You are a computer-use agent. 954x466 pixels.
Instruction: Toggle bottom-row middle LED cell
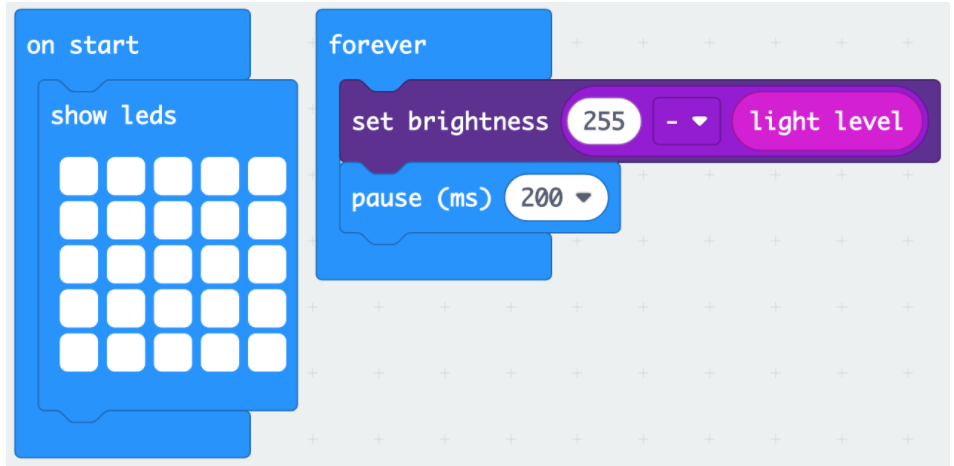173,352
